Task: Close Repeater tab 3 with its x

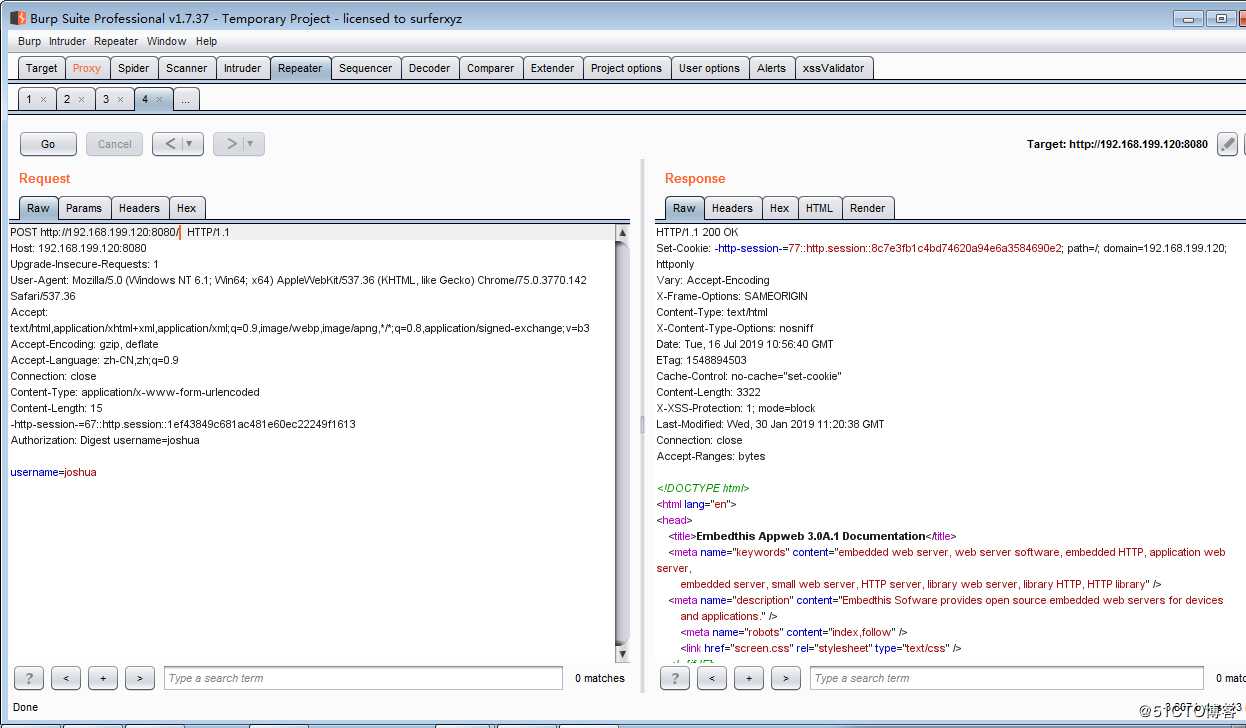Action: coord(120,100)
